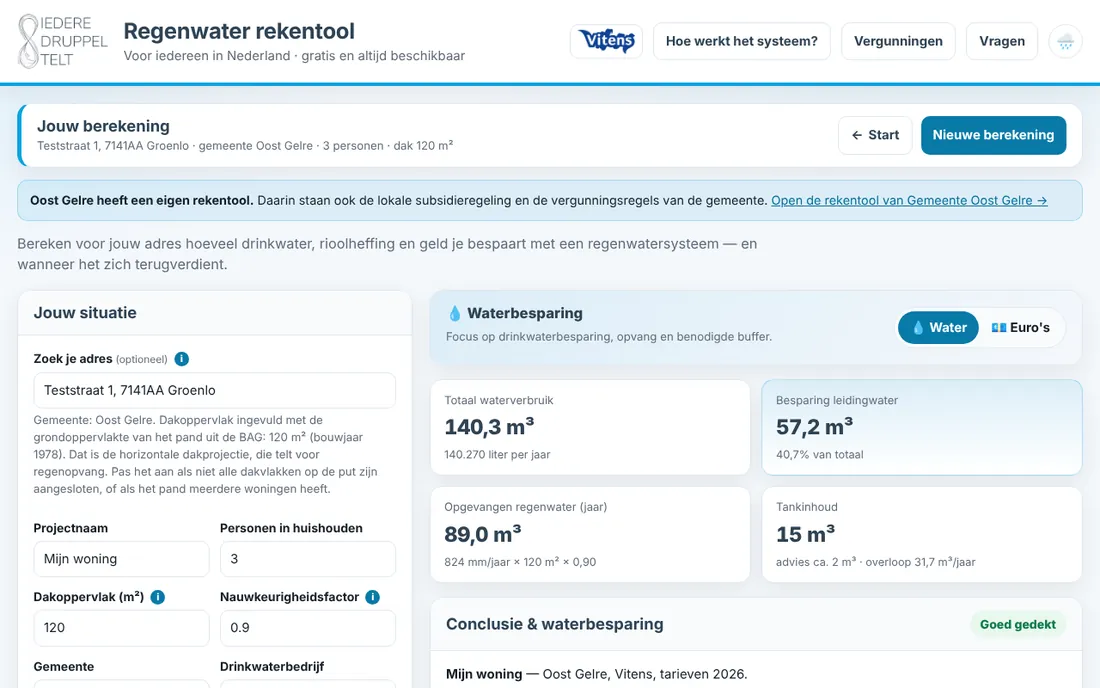Click the Tankinhoud card

coord(922,534)
